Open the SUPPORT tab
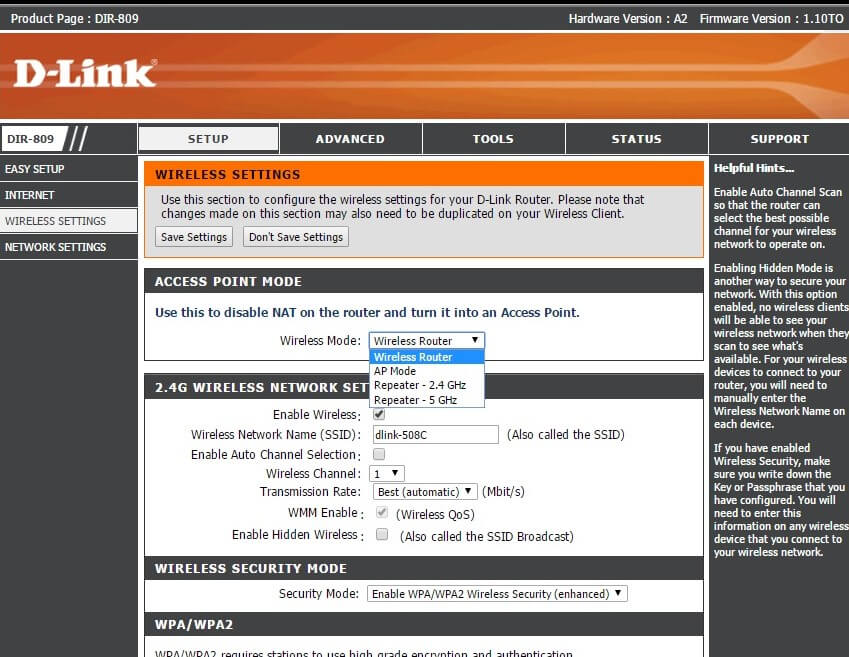Screen dimensions: 849x657 pos(779,139)
